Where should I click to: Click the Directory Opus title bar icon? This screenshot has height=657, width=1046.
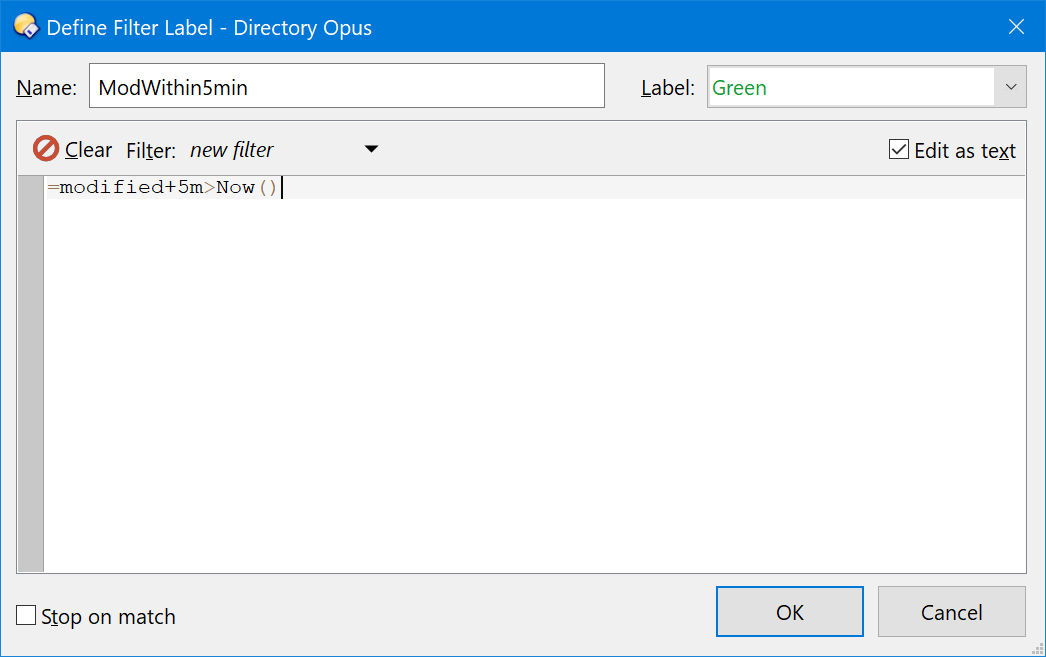[26, 27]
